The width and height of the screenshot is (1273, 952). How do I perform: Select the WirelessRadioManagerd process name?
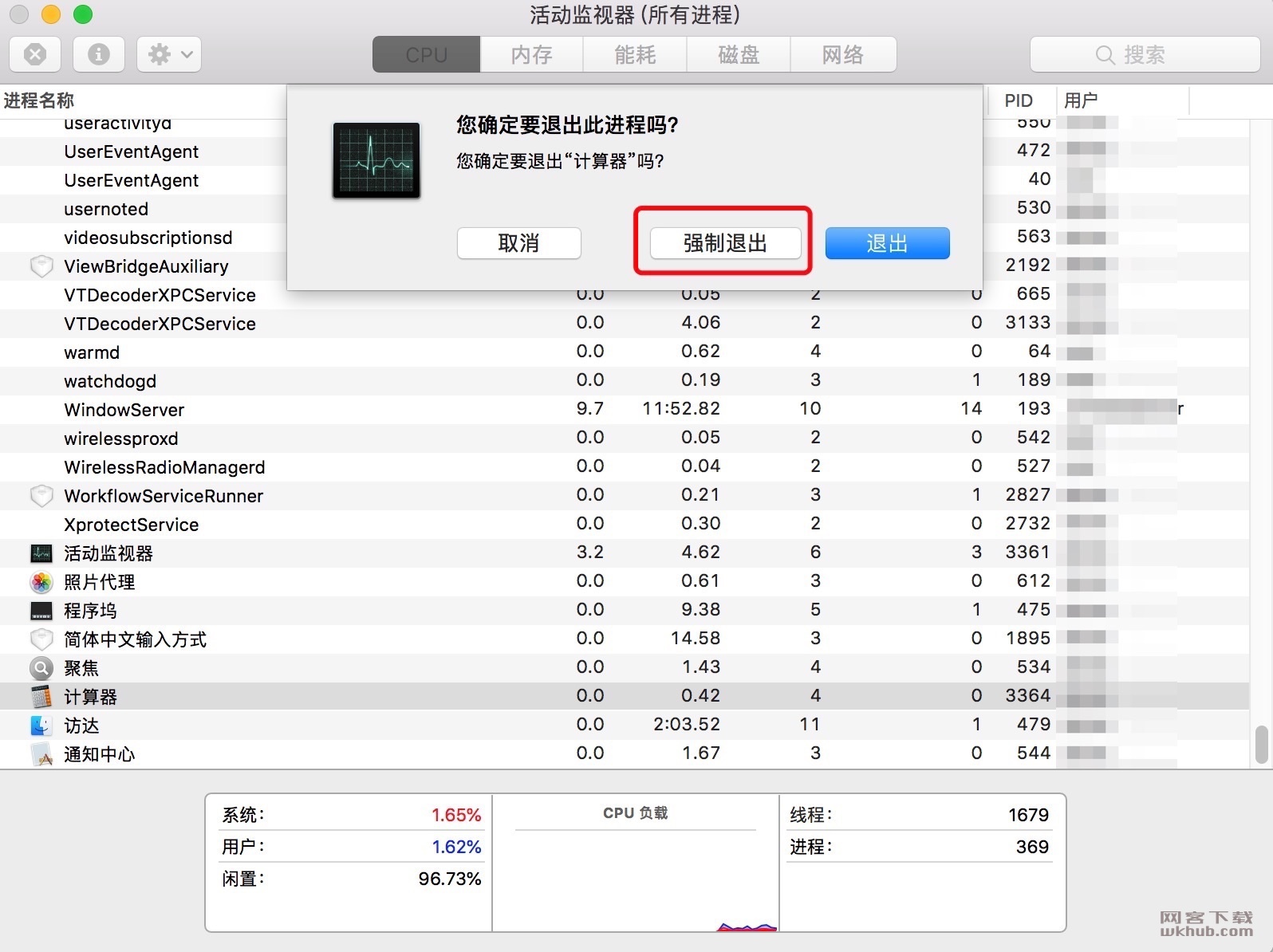[164, 467]
